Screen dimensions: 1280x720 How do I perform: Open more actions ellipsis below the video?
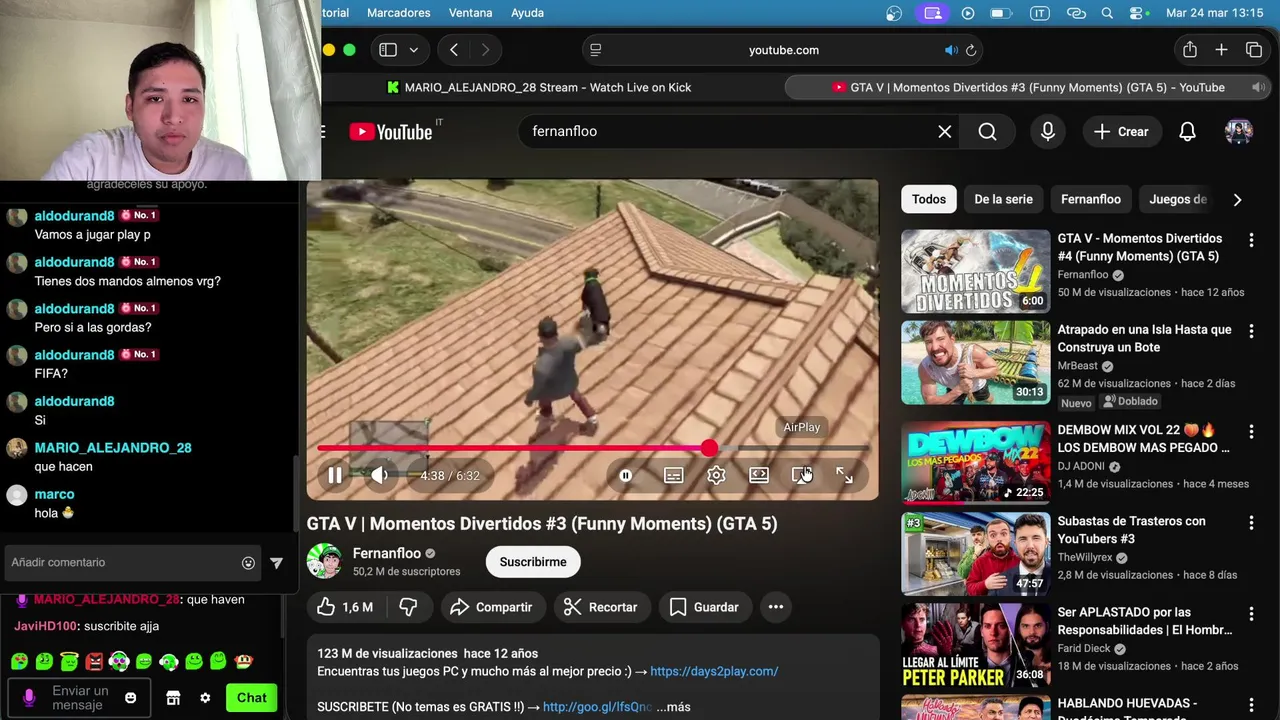775,607
